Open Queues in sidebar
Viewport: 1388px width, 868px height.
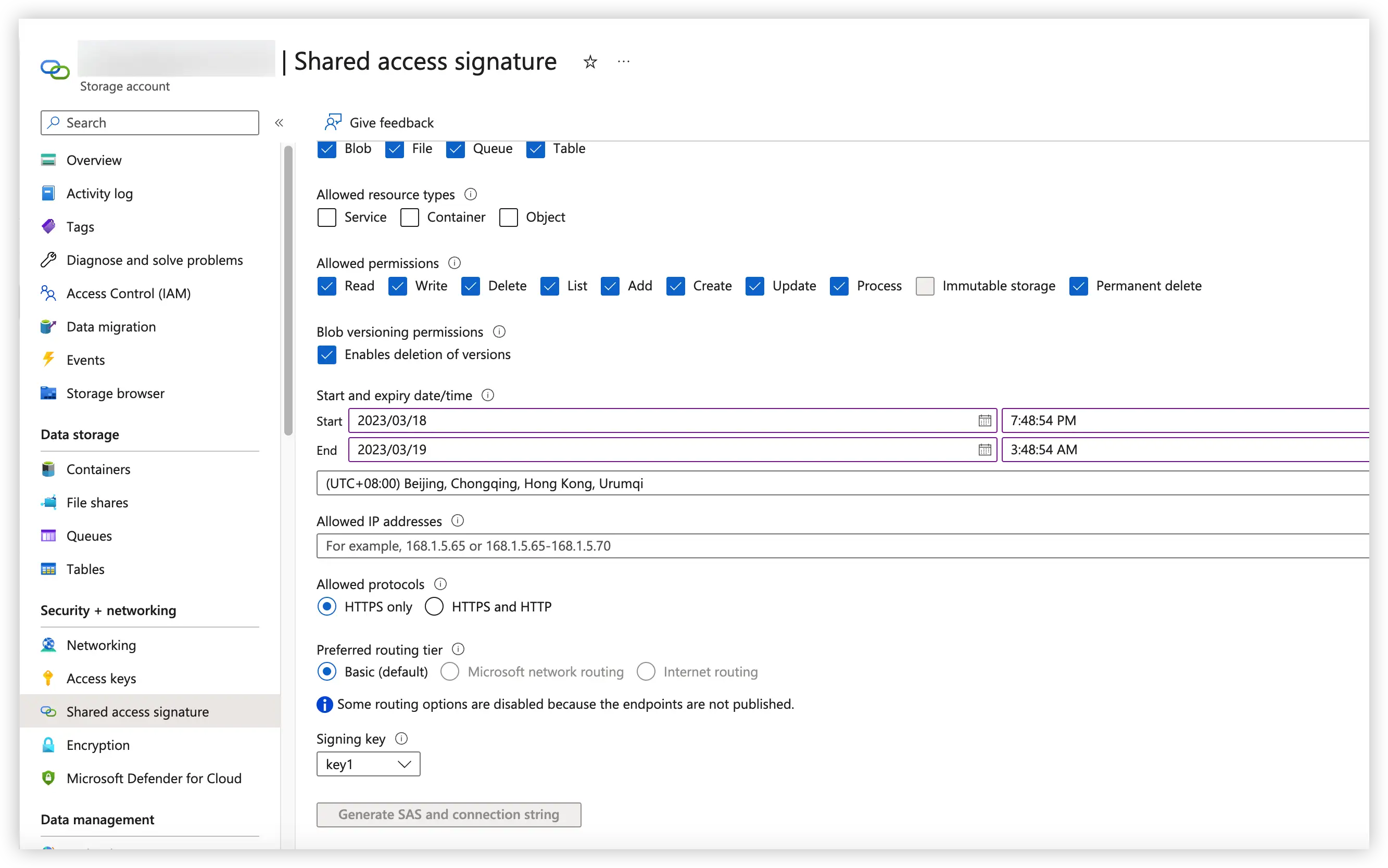tap(89, 535)
